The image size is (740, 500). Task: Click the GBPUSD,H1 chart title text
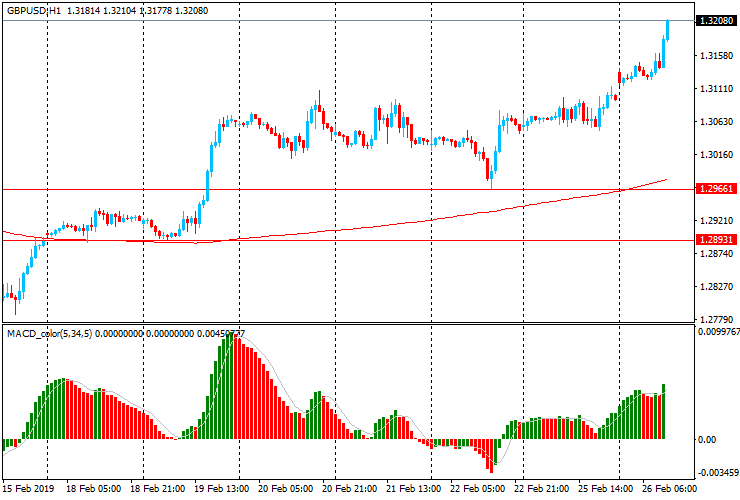34,11
